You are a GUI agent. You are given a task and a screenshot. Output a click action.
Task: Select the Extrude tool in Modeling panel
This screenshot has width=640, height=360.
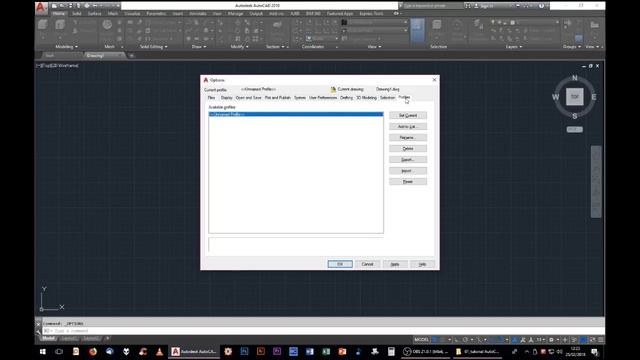(60, 24)
